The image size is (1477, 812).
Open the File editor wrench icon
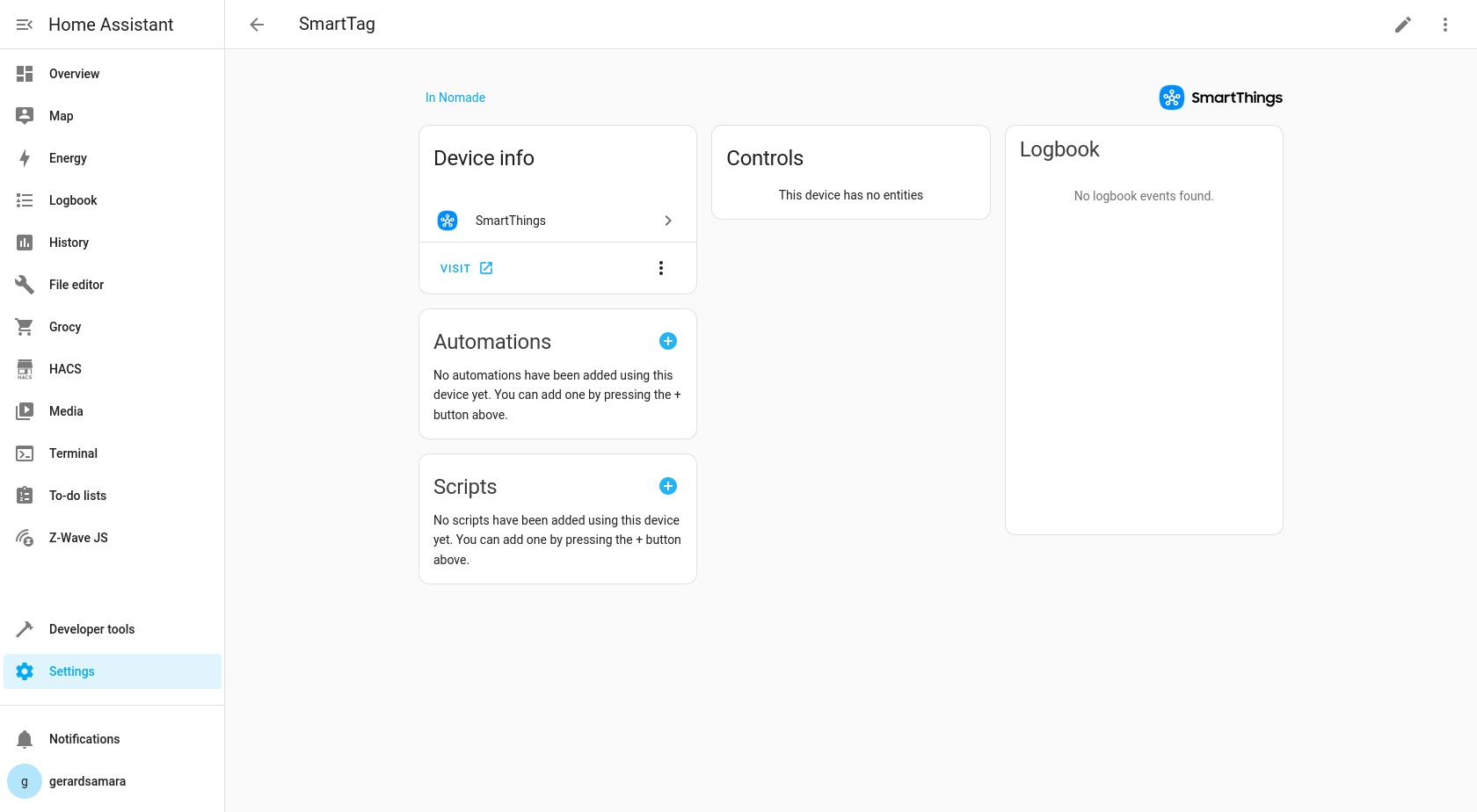[x=25, y=285]
